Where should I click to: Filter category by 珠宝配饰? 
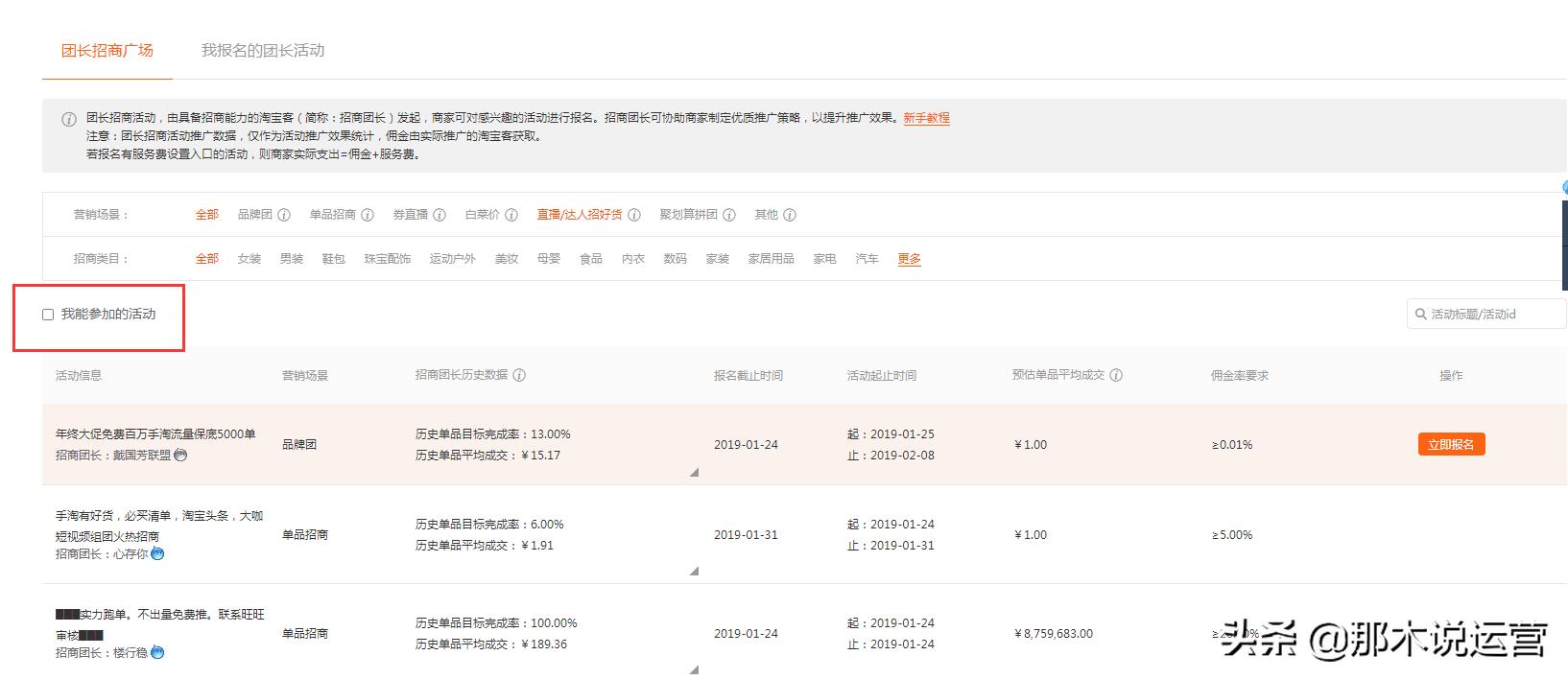388,259
